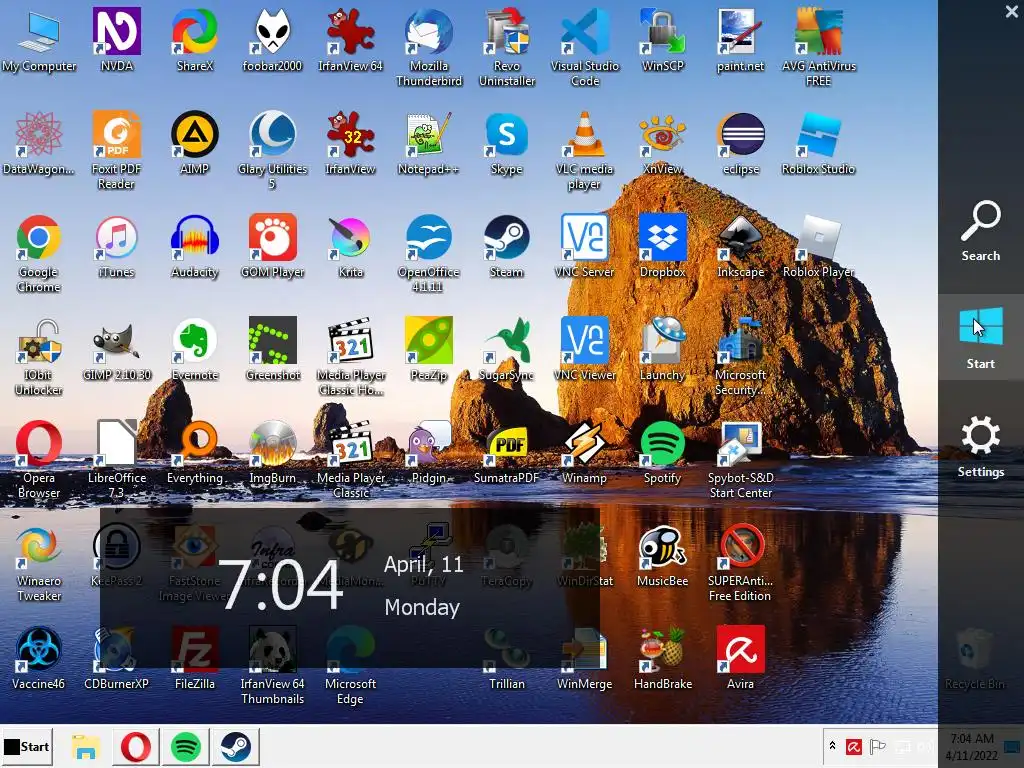Open Pidgin desktop shortcut

[x=428, y=452]
